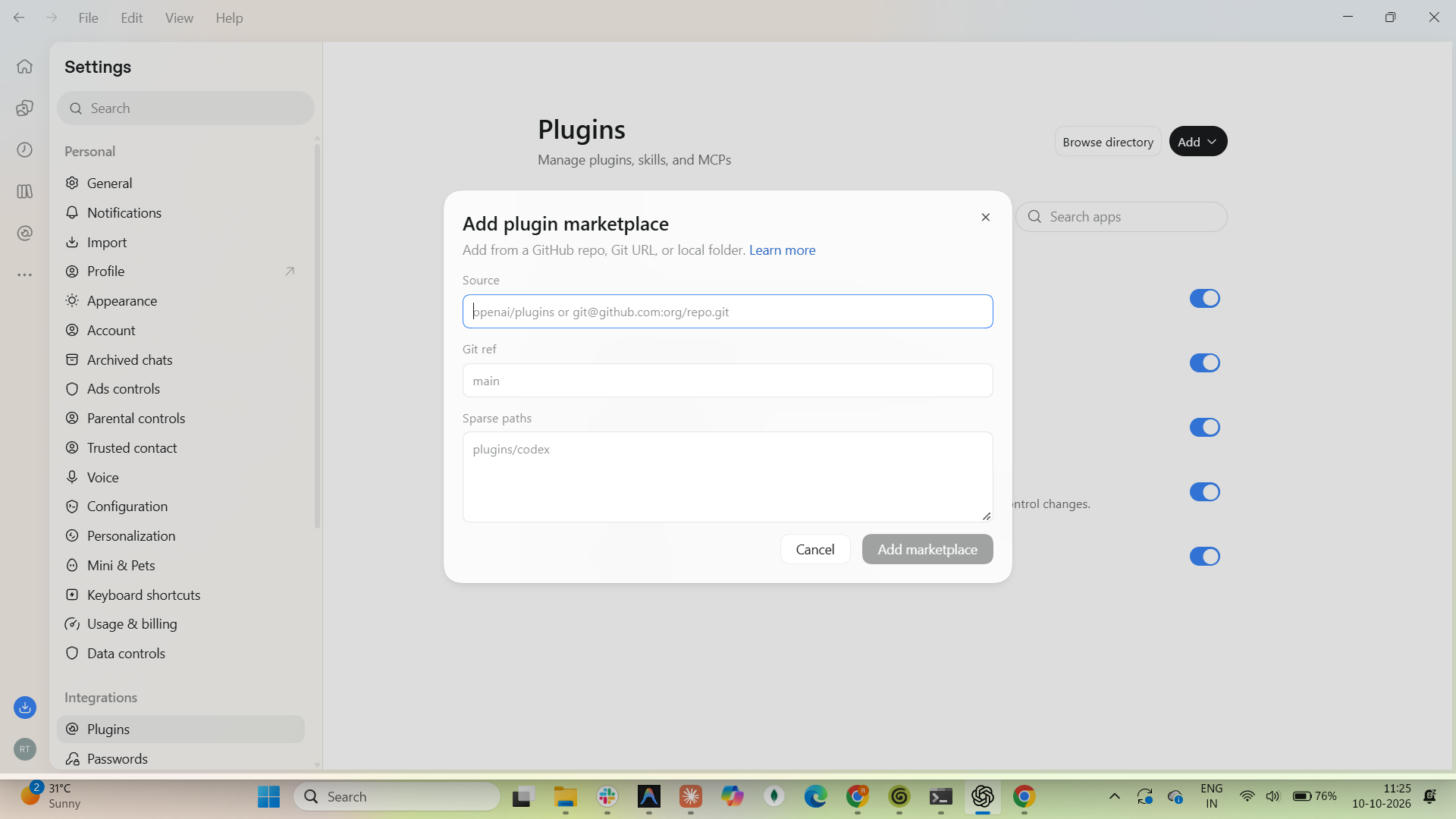
Task: Open the Edit menu
Action: coord(131,18)
